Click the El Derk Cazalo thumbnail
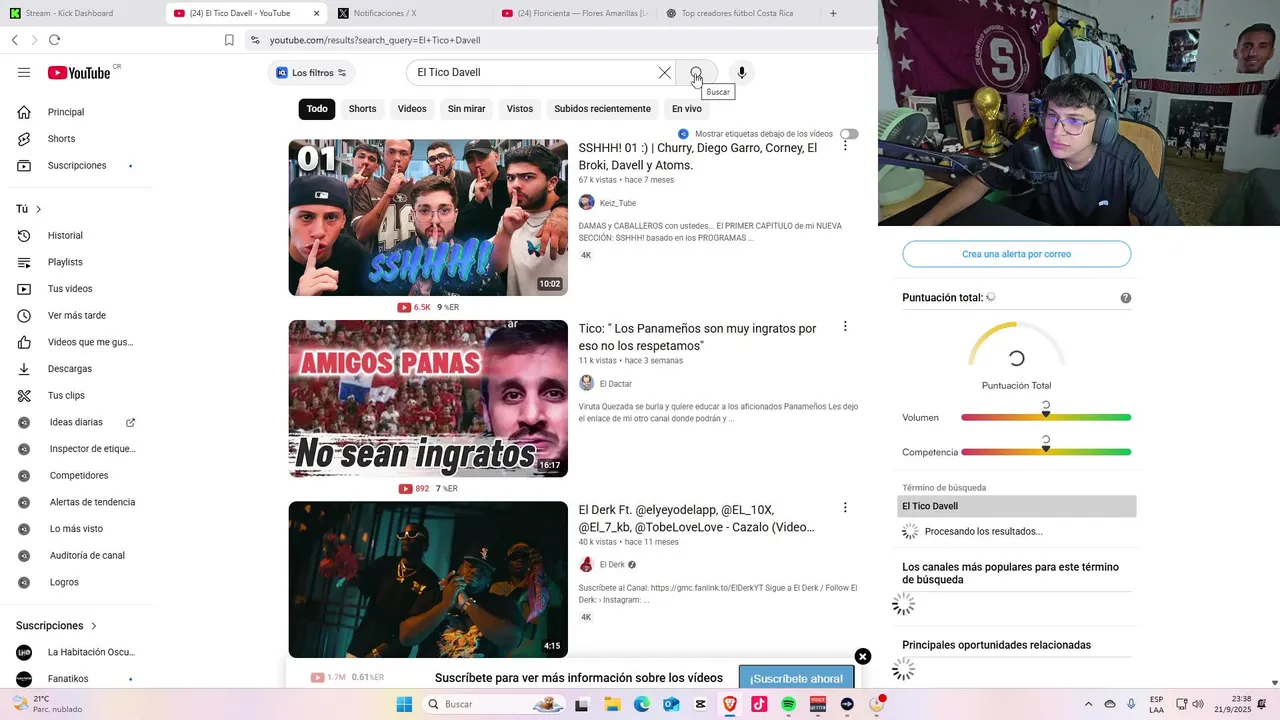1280x720 pixels. [428, 579]
